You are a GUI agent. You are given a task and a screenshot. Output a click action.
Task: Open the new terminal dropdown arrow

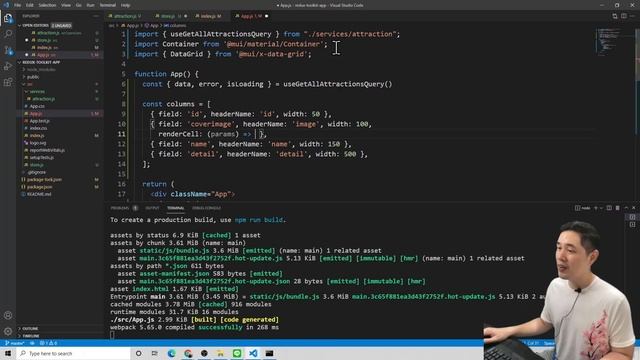click(601, 208)
